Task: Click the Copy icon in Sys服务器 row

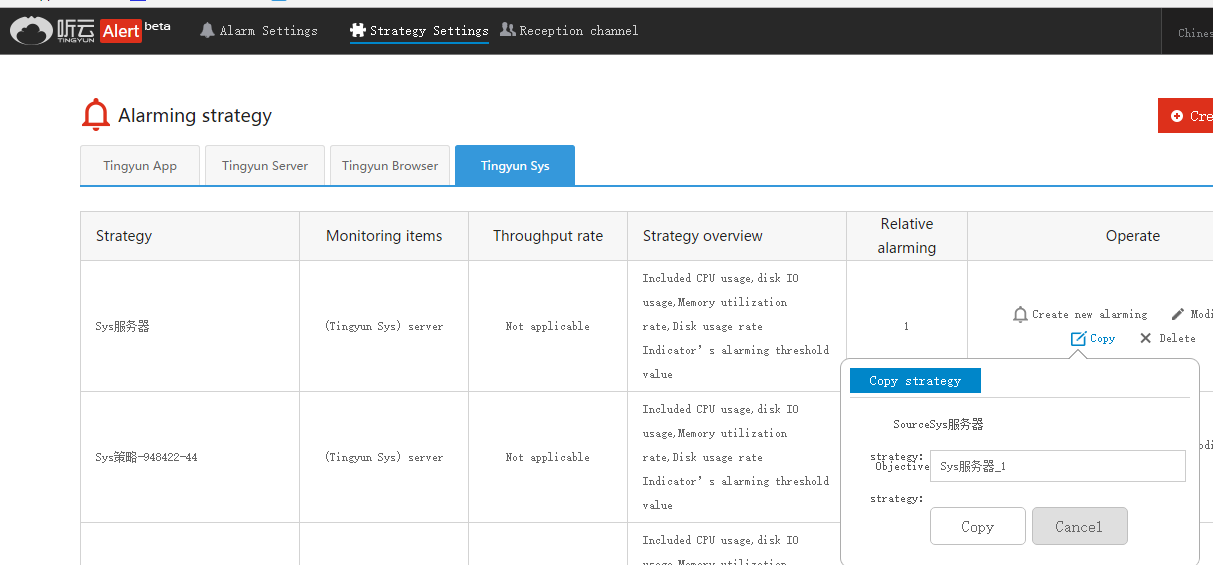Action: (x=1078, y=339)
